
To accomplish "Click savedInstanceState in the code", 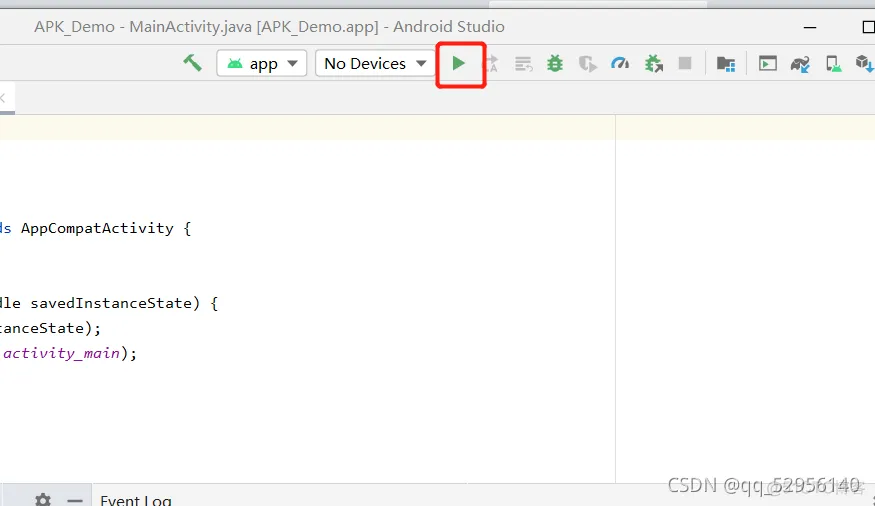I will (111, 303).
